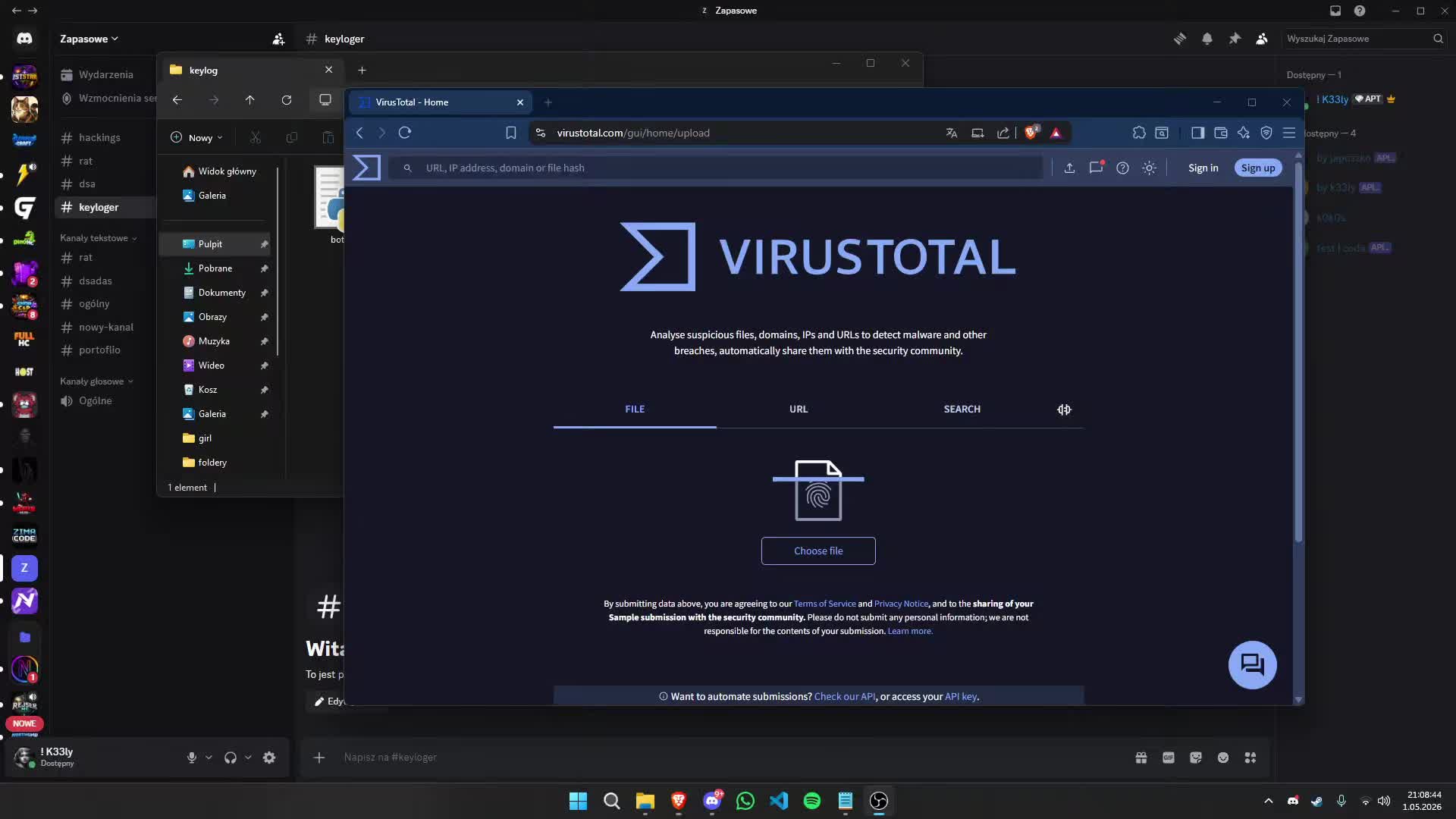
Task: Mute the Discord microphone
Action: (x=192, y=758)
